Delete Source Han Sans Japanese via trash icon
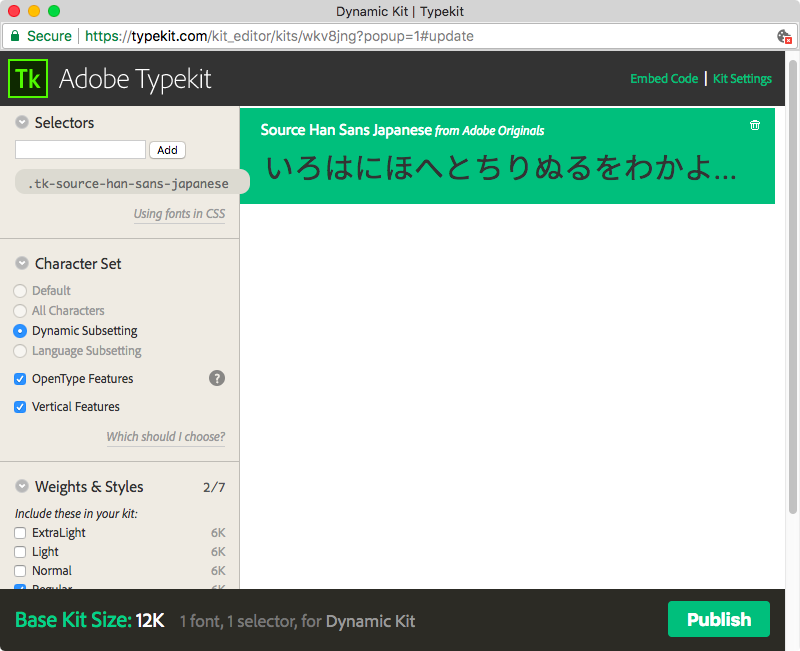This screenshot has height=651, width=800. pos(755,125)
